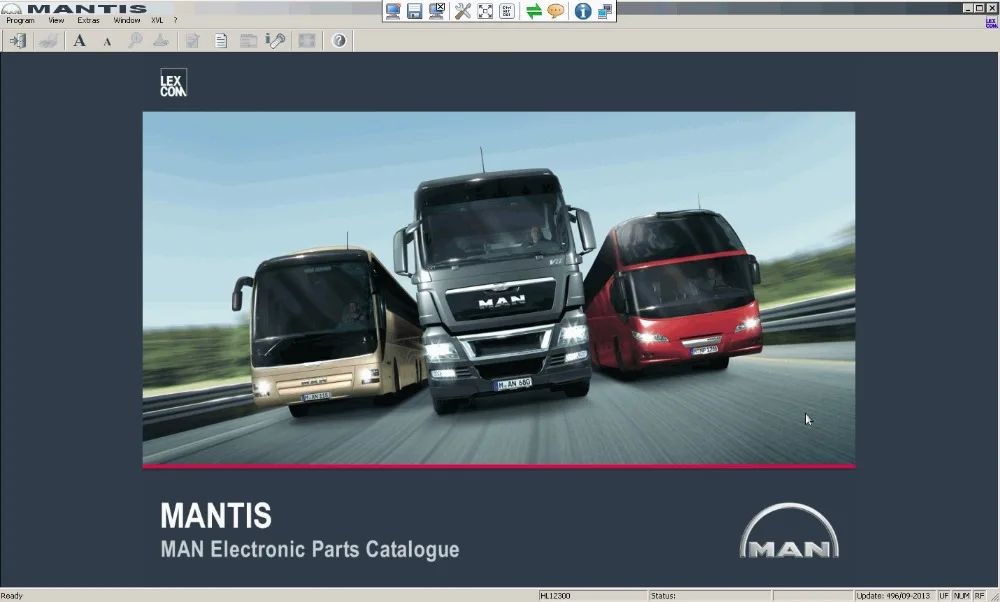Viewport: 1000px width, 602px height.
Task: Click the Update: 496/09-2013 status text
Action: click(x=893, y=596)
